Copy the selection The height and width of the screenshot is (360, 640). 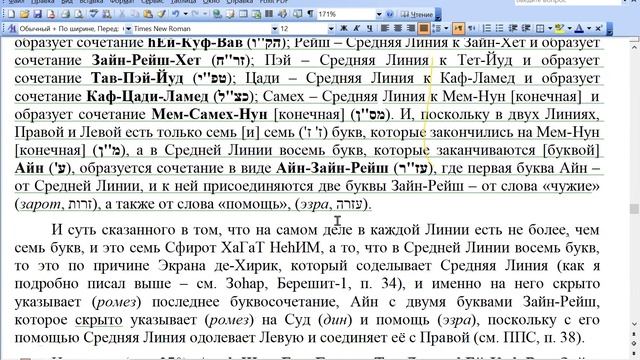pyautogui.click(x=135, y=14)
